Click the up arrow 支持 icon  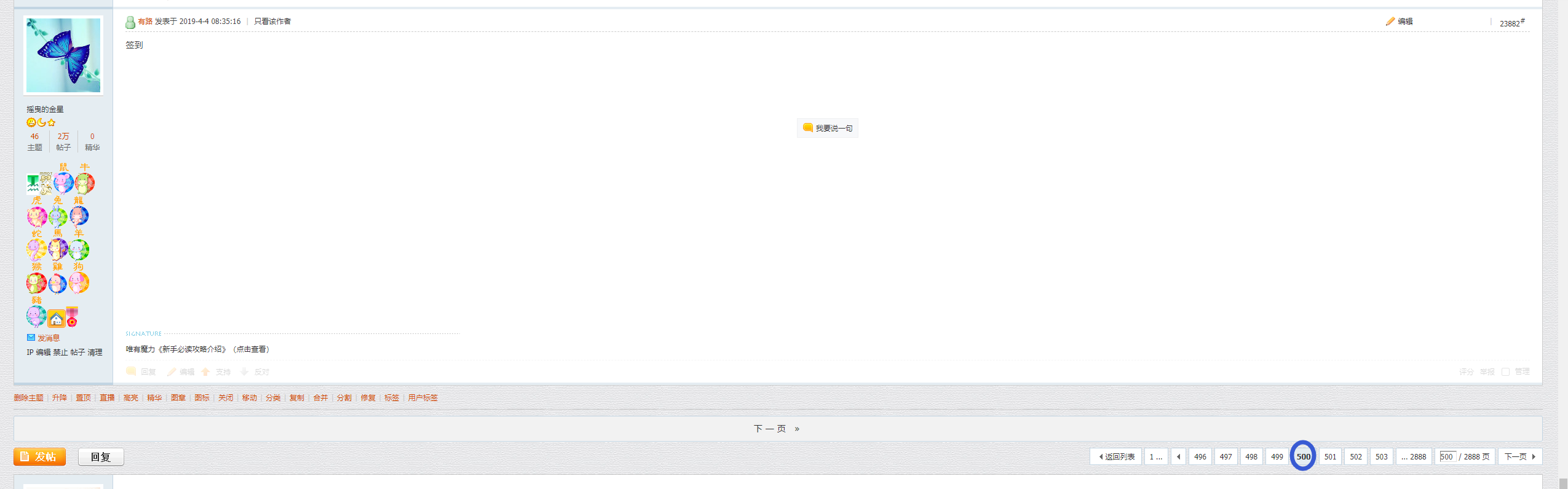pyautogui.click(x=206, y=372)
